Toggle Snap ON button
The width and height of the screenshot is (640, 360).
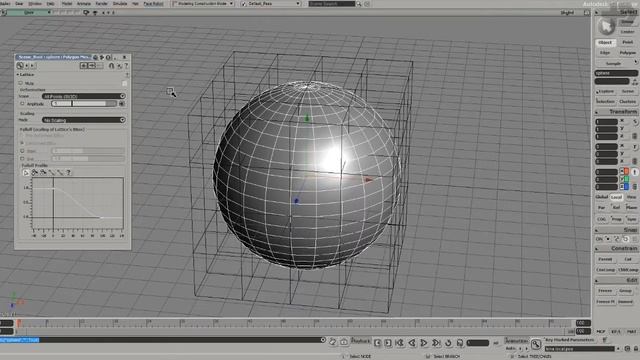(599, 239)
